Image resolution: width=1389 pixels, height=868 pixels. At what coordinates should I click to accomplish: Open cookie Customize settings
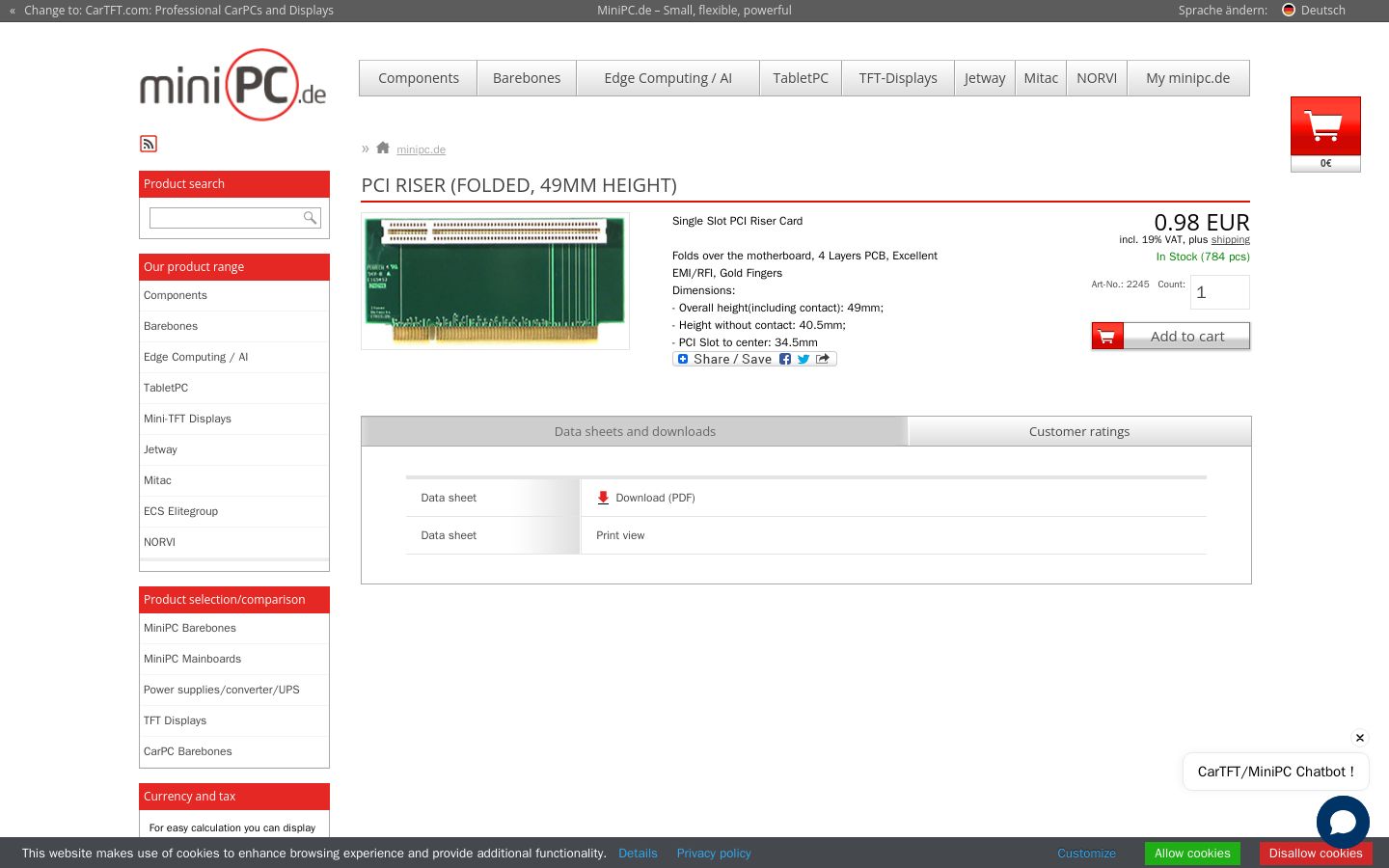(1086, 854)
